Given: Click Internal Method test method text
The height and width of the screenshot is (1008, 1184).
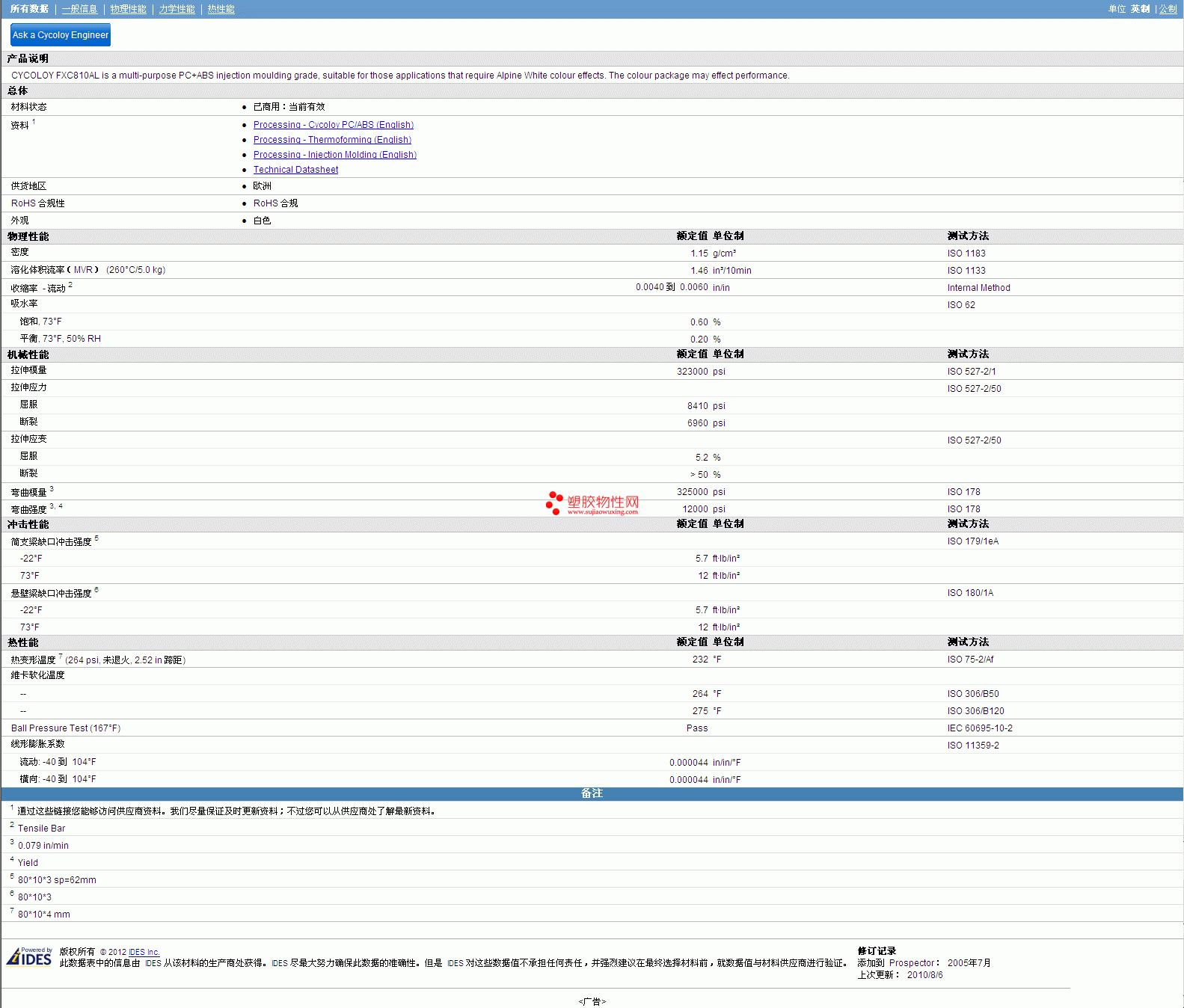Looking at the screenshot, I should [978, 288].
